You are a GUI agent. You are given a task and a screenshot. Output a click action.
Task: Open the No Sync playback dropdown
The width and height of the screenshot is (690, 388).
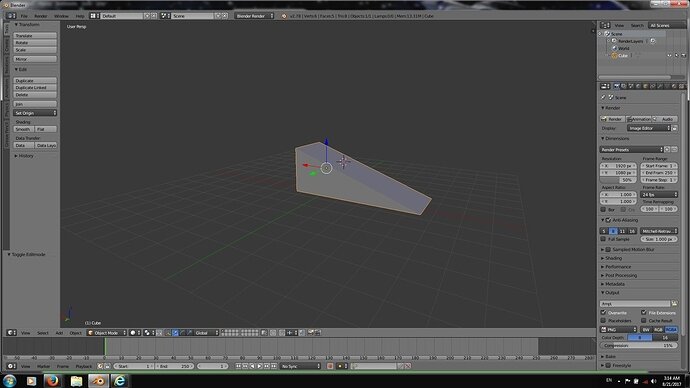pos(301,366)
